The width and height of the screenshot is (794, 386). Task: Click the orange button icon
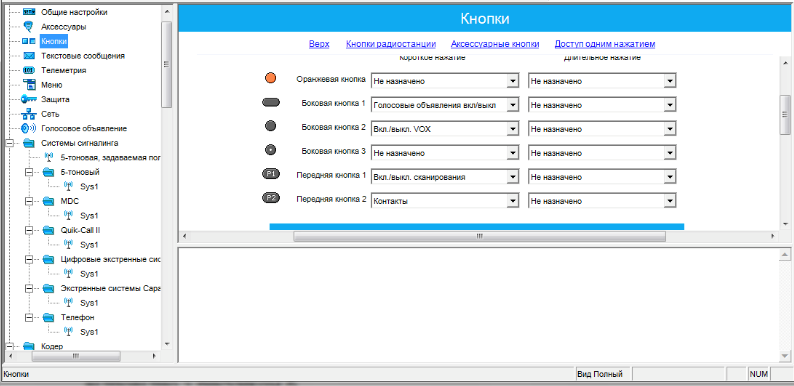tap(270, 78)
